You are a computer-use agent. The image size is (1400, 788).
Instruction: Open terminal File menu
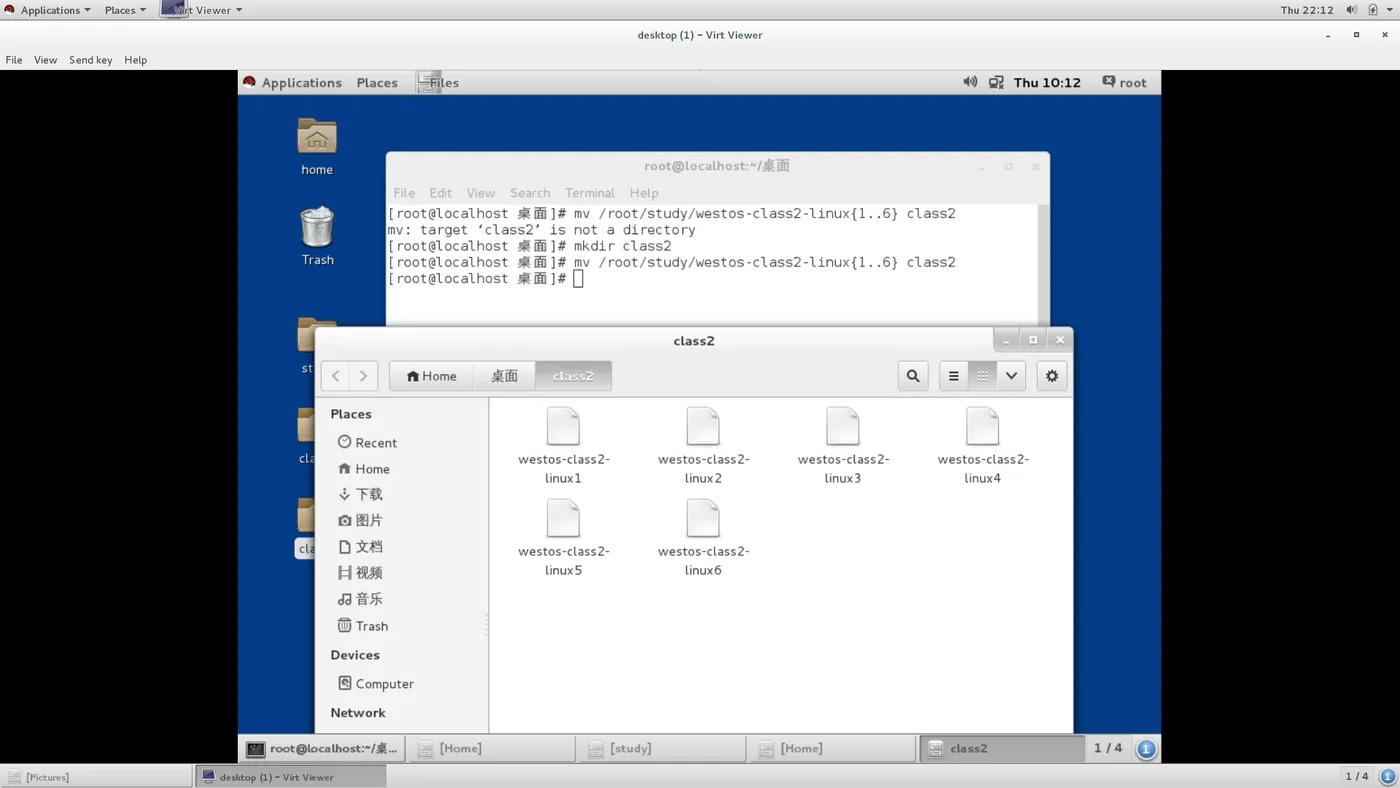coord(404,193)
